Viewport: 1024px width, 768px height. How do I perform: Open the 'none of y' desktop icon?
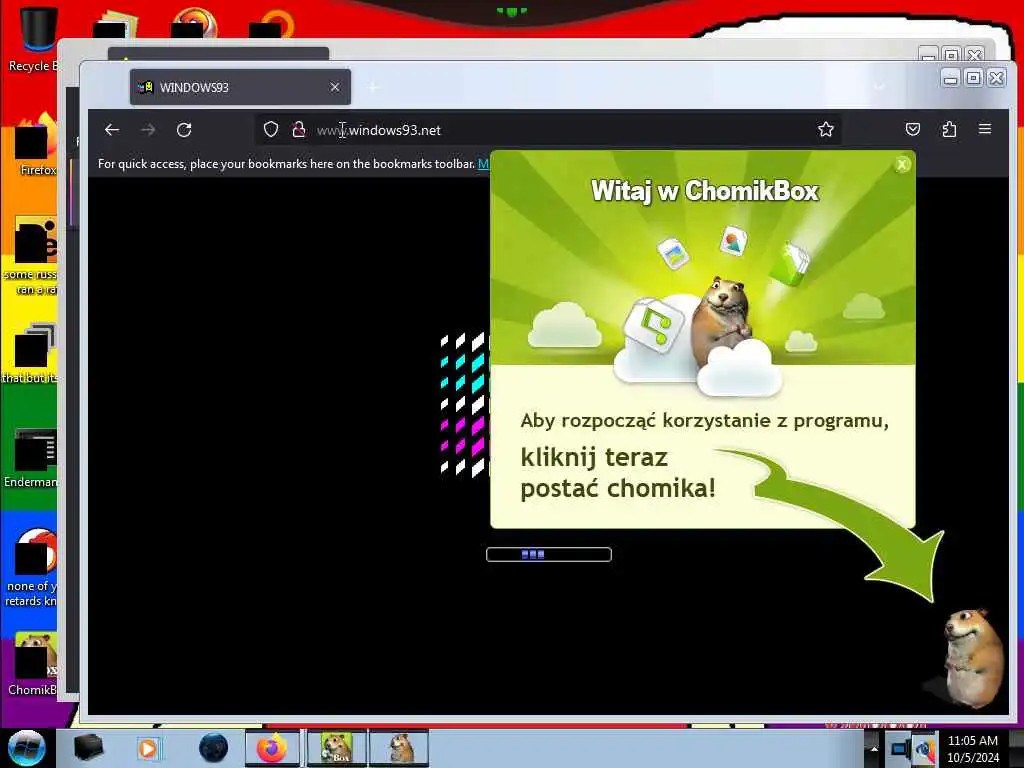pyautogui.click(x=31, y=567)
